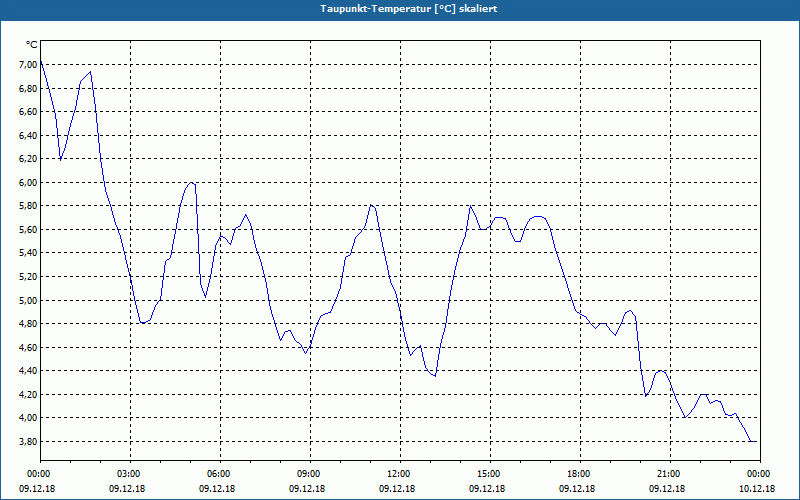Select the '4,40' y-axis label
Image resolution: width=800 pixels, height=500 pixels.
tap(28, 371)
